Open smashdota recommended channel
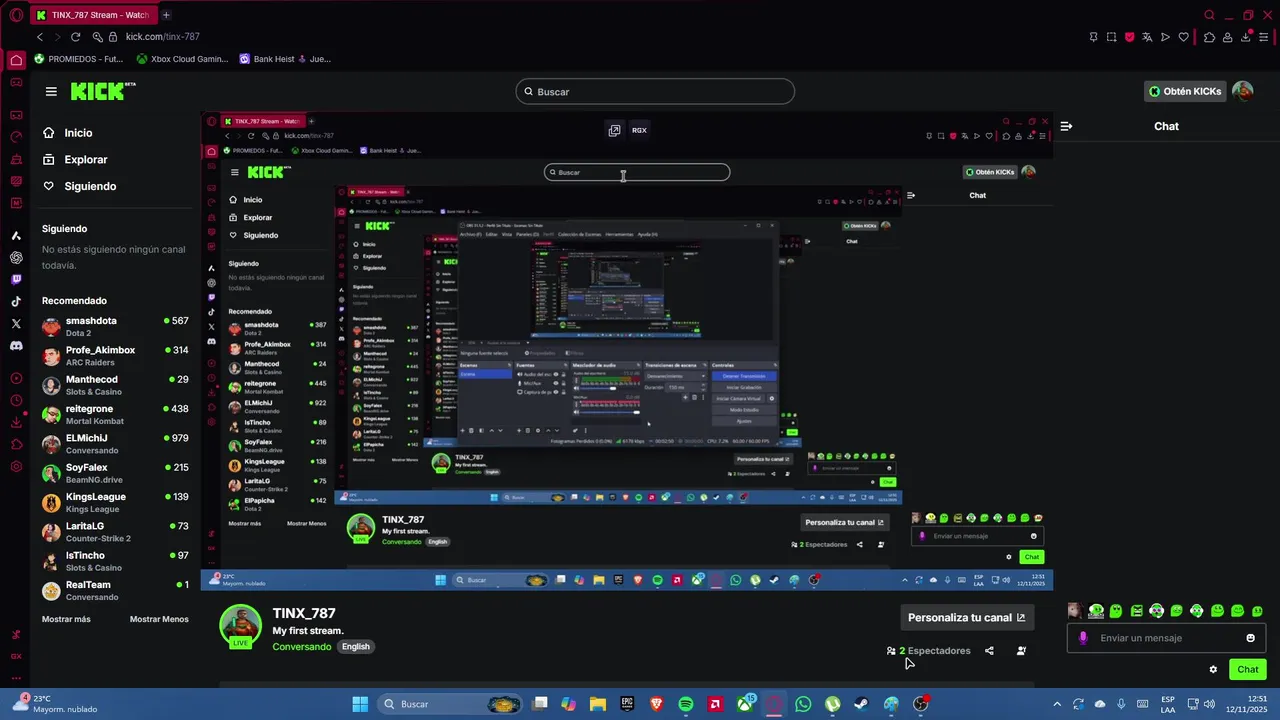The height and width of the screenshot is (720, 1280). coord(115,326)
